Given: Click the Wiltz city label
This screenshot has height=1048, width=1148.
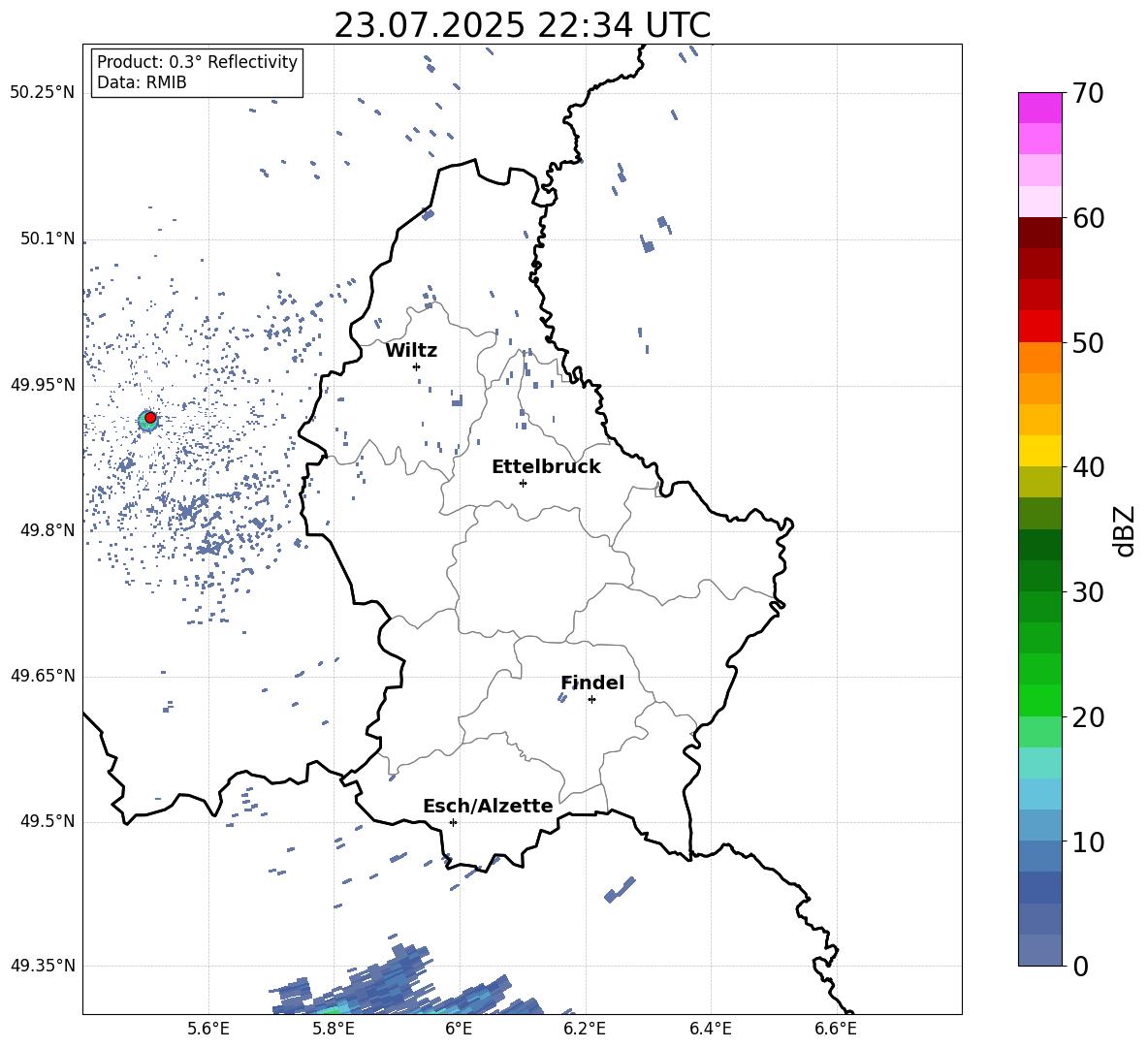Looking at the screenshot, I should pos(411,351).
